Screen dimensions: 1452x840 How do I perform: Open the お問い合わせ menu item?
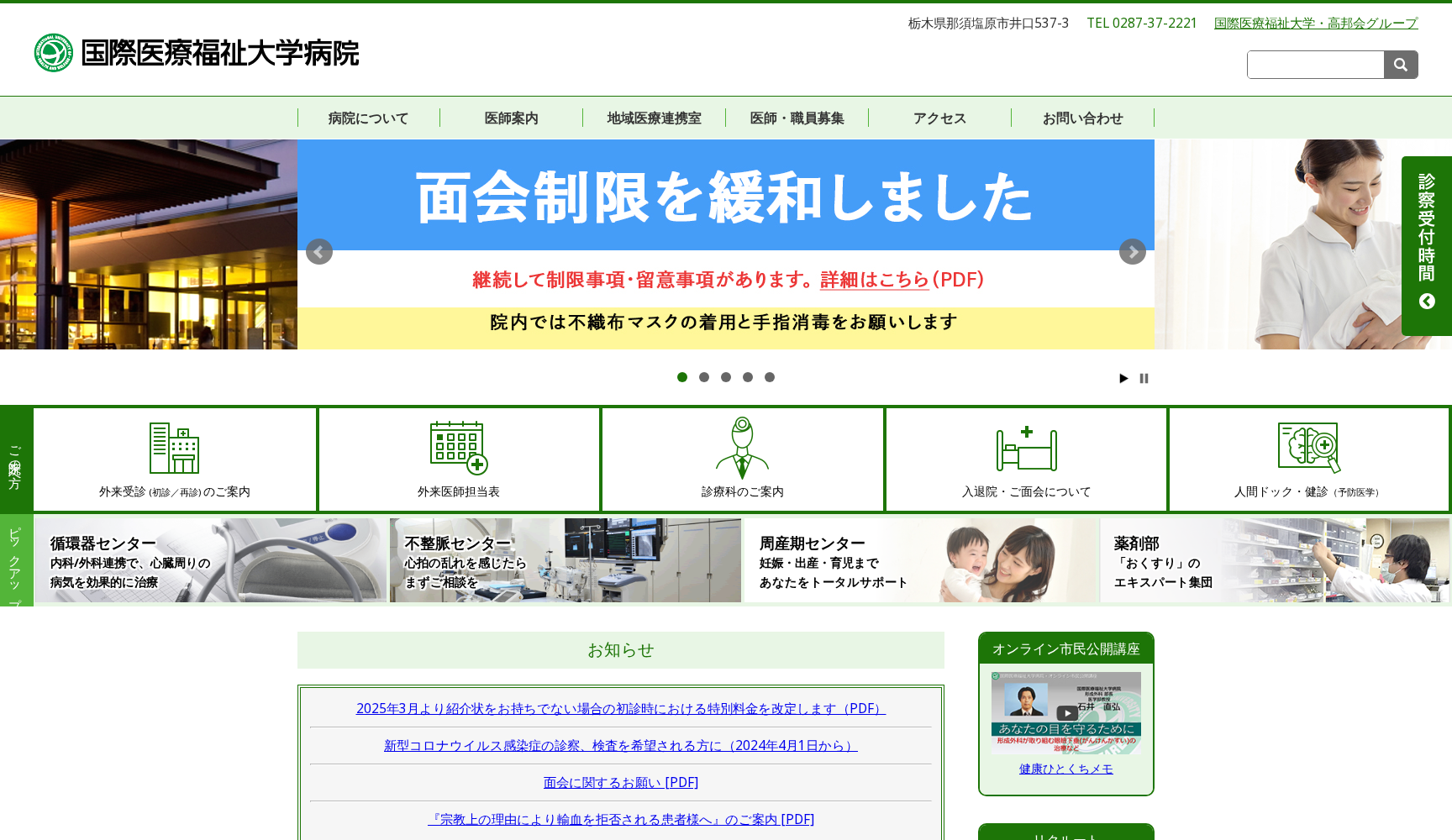click(1083, 118)
